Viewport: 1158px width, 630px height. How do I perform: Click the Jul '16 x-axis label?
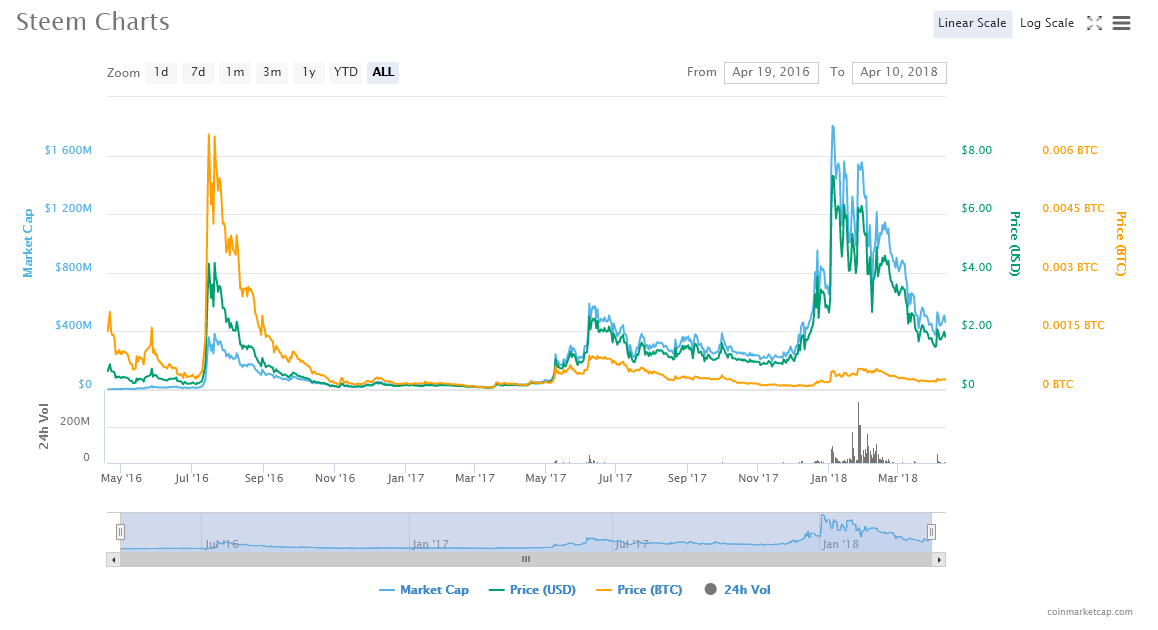[191, 479]
